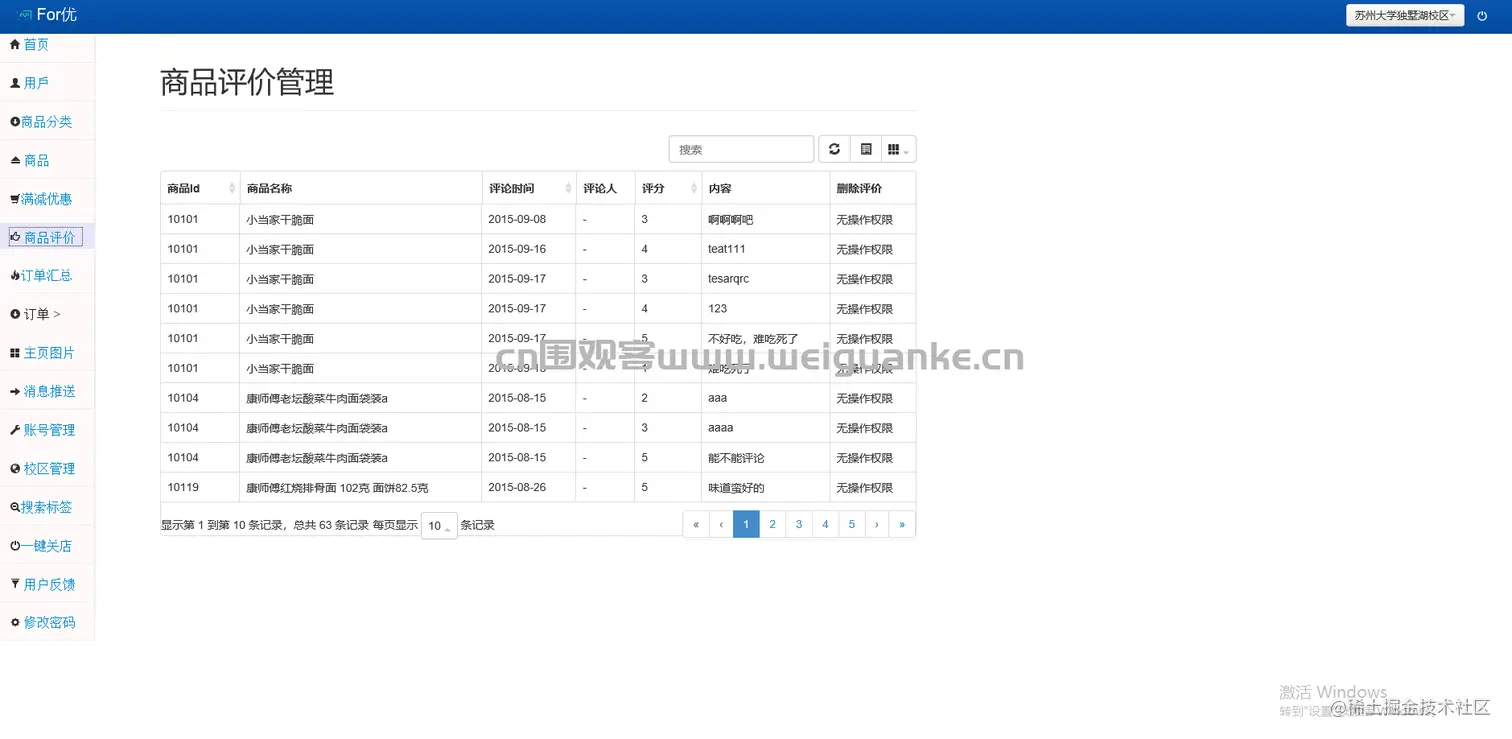
Task: Open 商品分类 from the sidebar
Action: click(41, 122)
